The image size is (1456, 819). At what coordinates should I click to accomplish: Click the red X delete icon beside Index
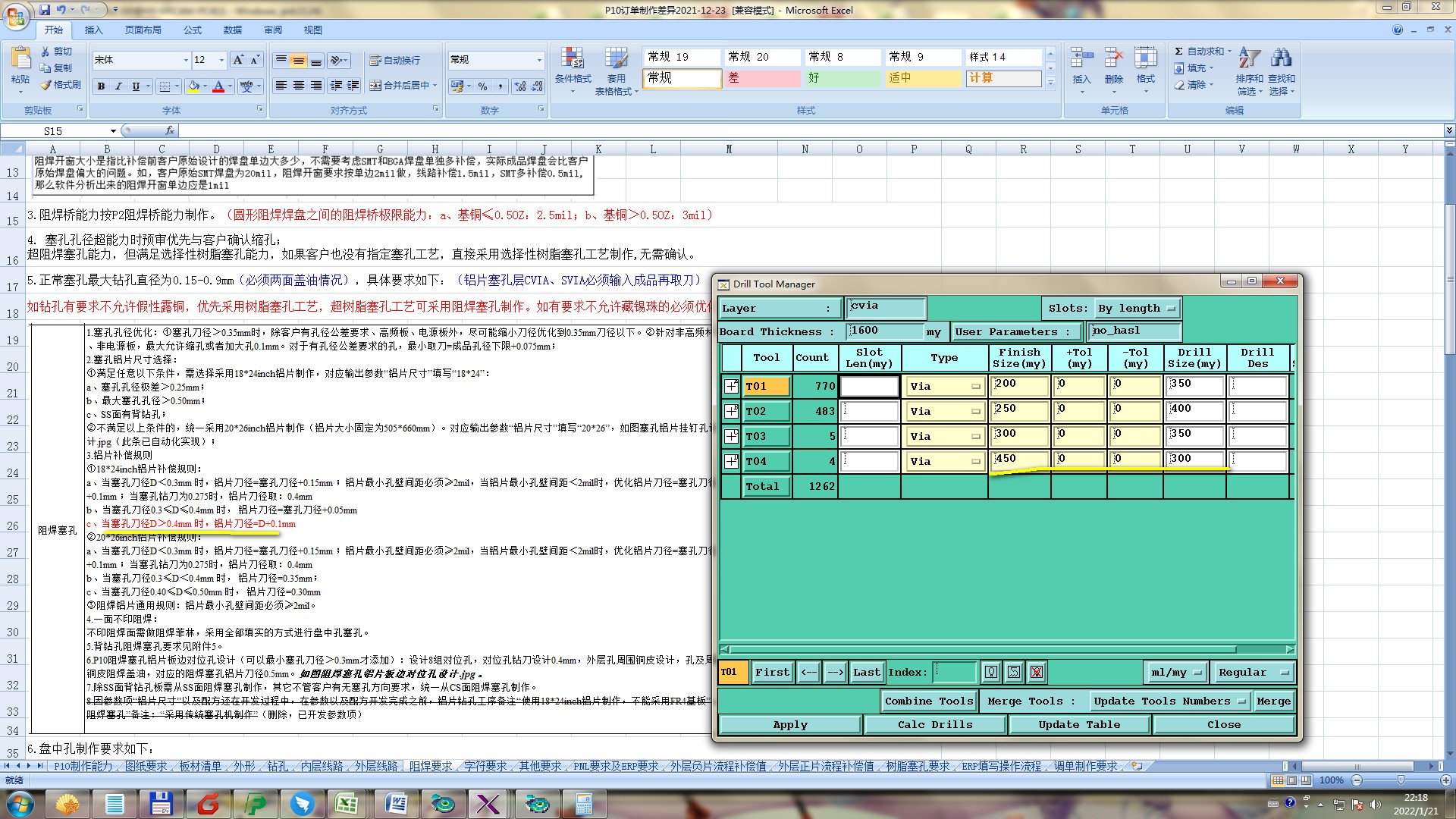(x=1037, y=672)
